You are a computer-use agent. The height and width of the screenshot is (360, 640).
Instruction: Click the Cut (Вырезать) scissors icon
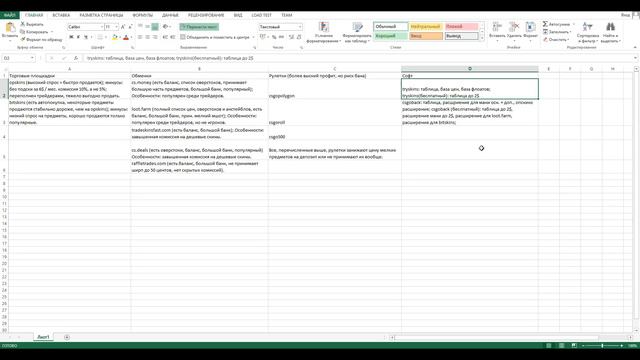pos(23,24)
